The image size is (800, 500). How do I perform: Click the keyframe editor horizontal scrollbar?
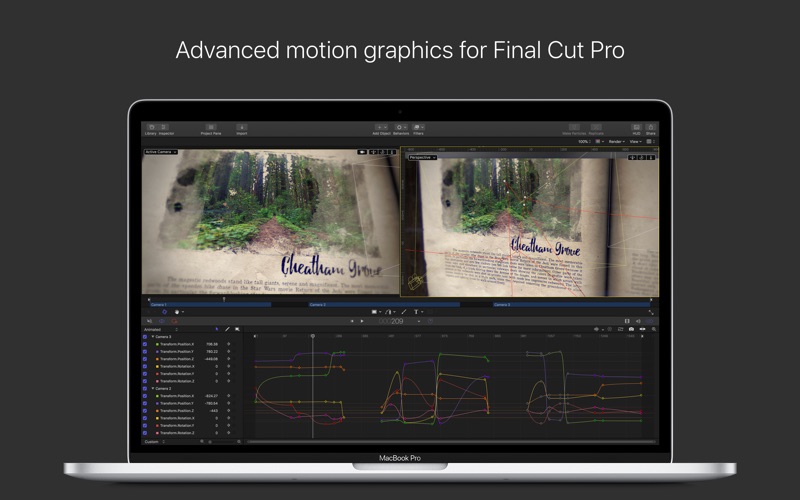click(x=451, y=442)
